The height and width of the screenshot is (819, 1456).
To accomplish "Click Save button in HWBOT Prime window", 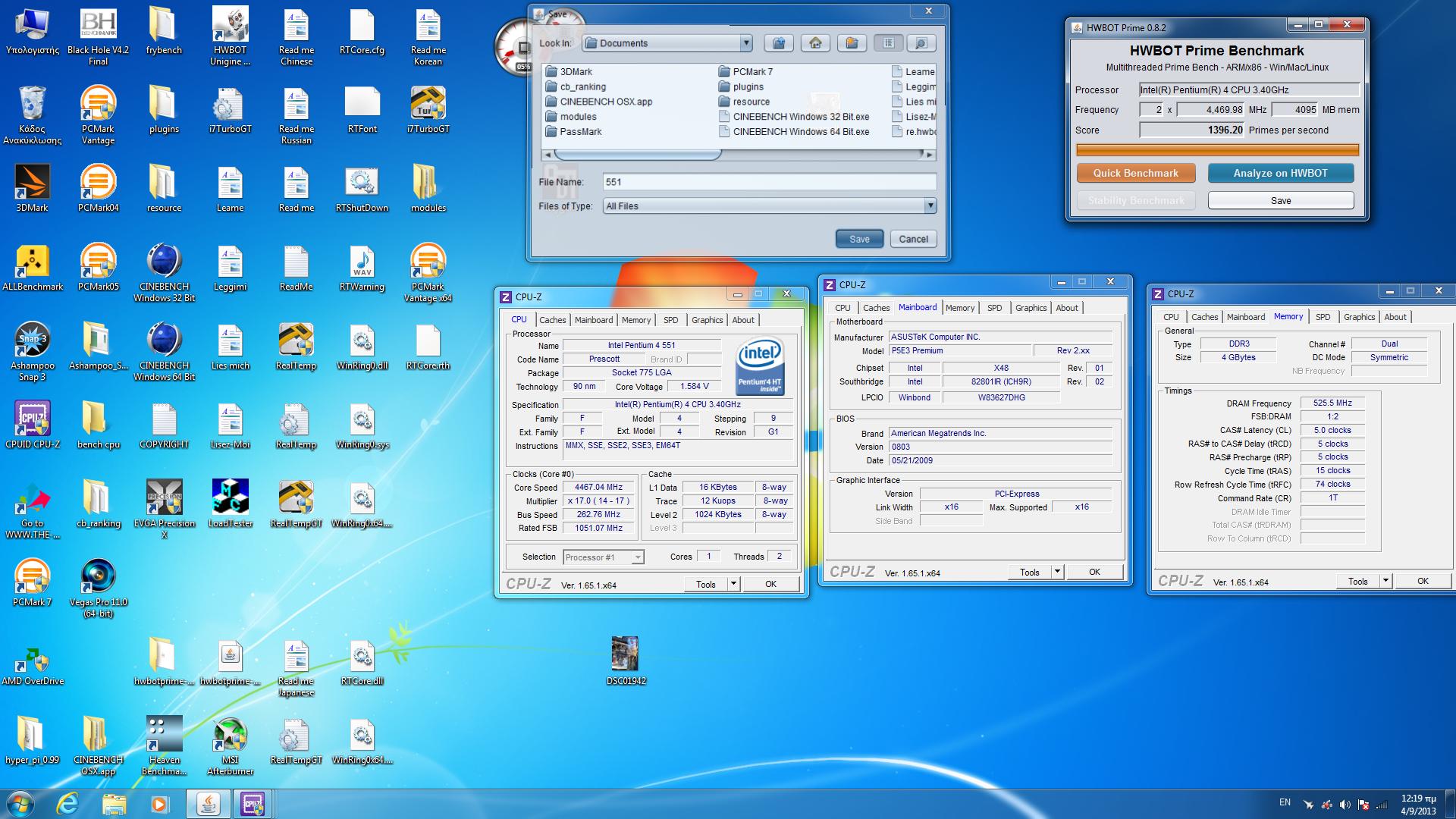I will [1280, 200].
